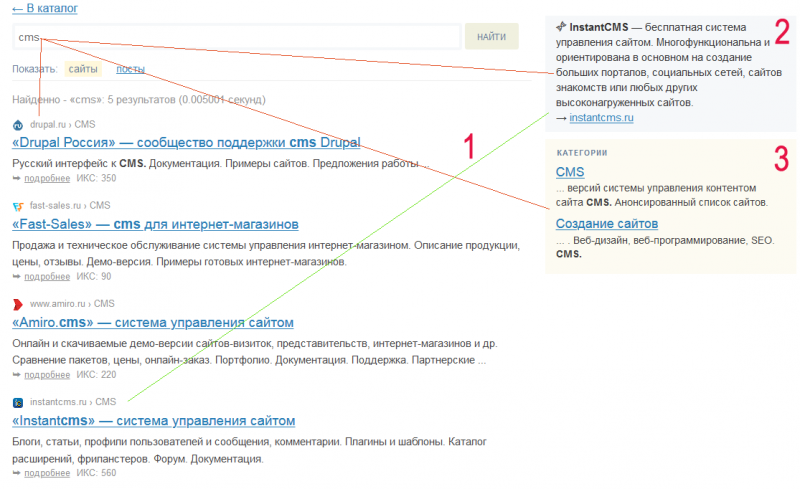The height and width of the screenshot is (489, 800).
Task: Select the "сайты" filter tab
Action: [83, 69]
